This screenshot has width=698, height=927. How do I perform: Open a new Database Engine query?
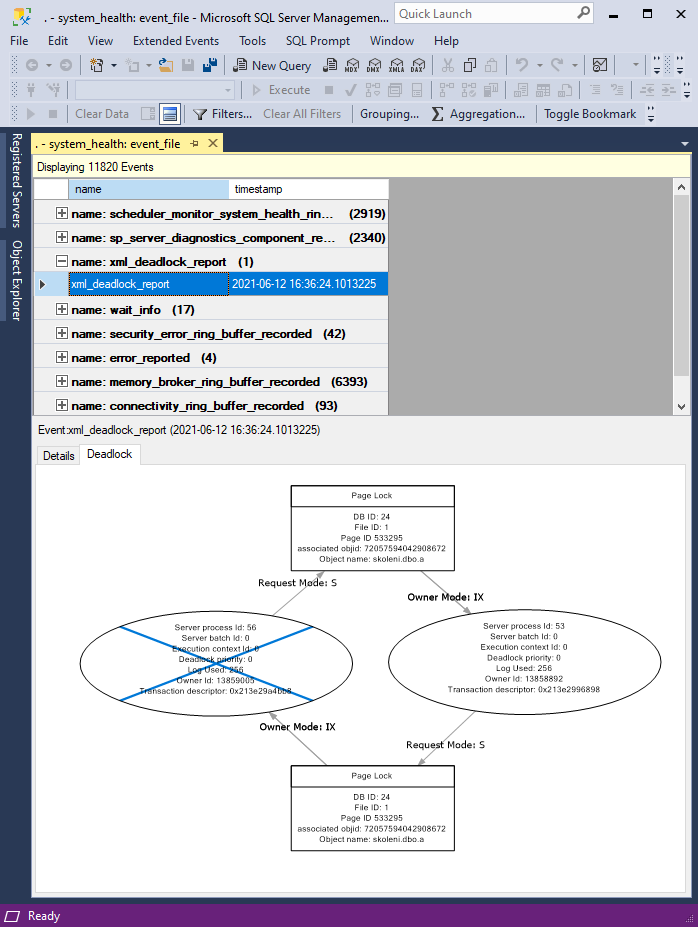click(330, 66)
